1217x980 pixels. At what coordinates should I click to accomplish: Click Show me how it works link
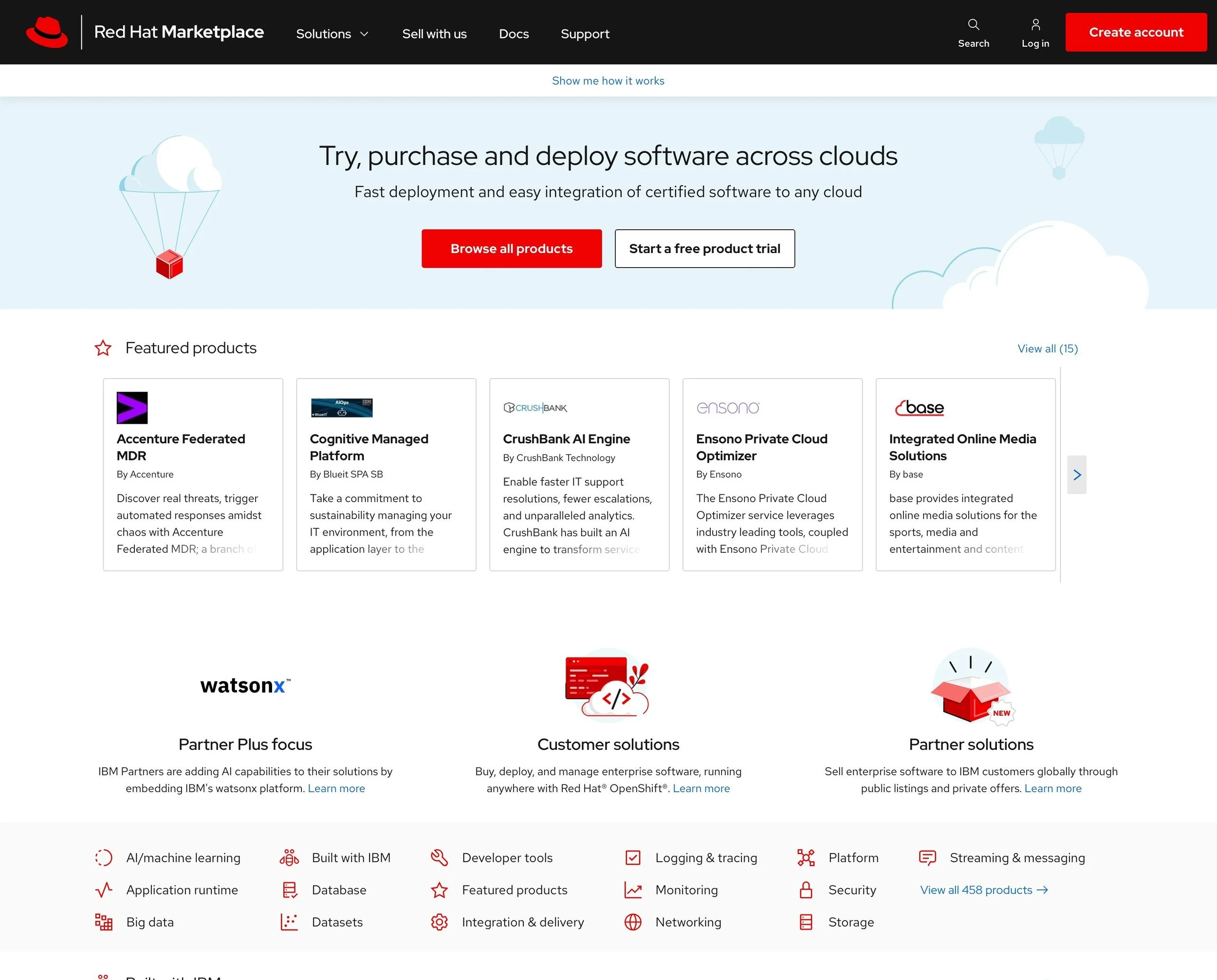pyautogui.click(x=608, y=81)
